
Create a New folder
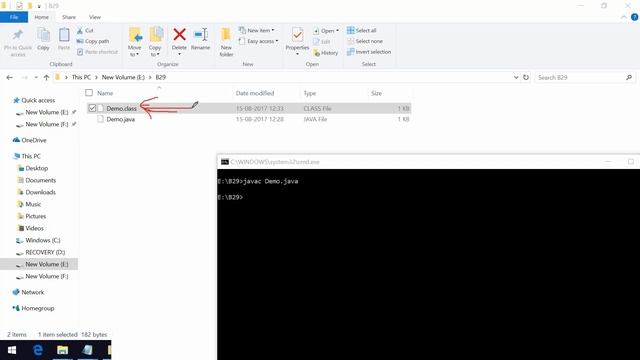(x=226, y=42)
